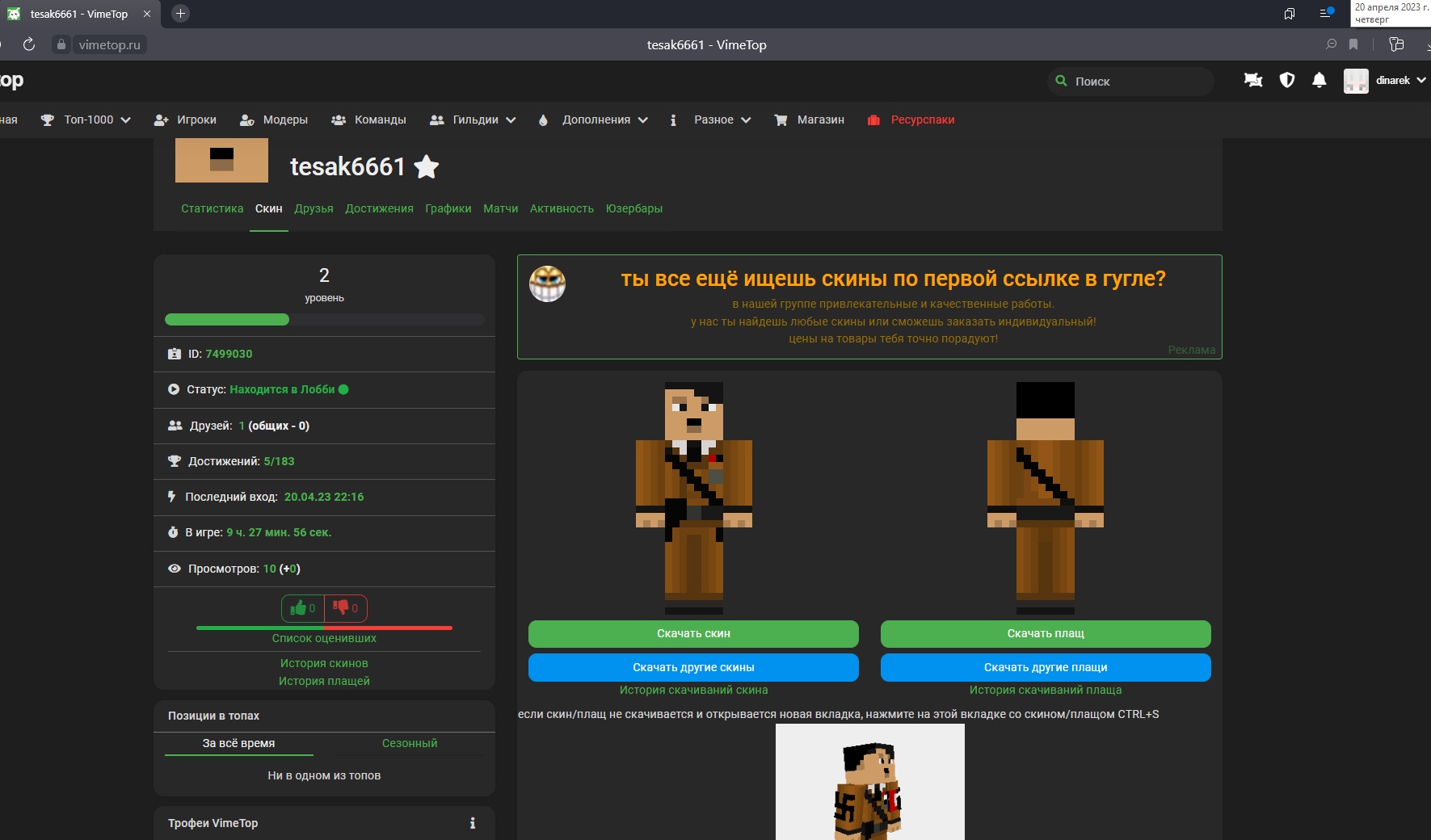This screenshot has height=840, width=1431.
Task: Click the shield icon in header
Action: point(1287,80)
